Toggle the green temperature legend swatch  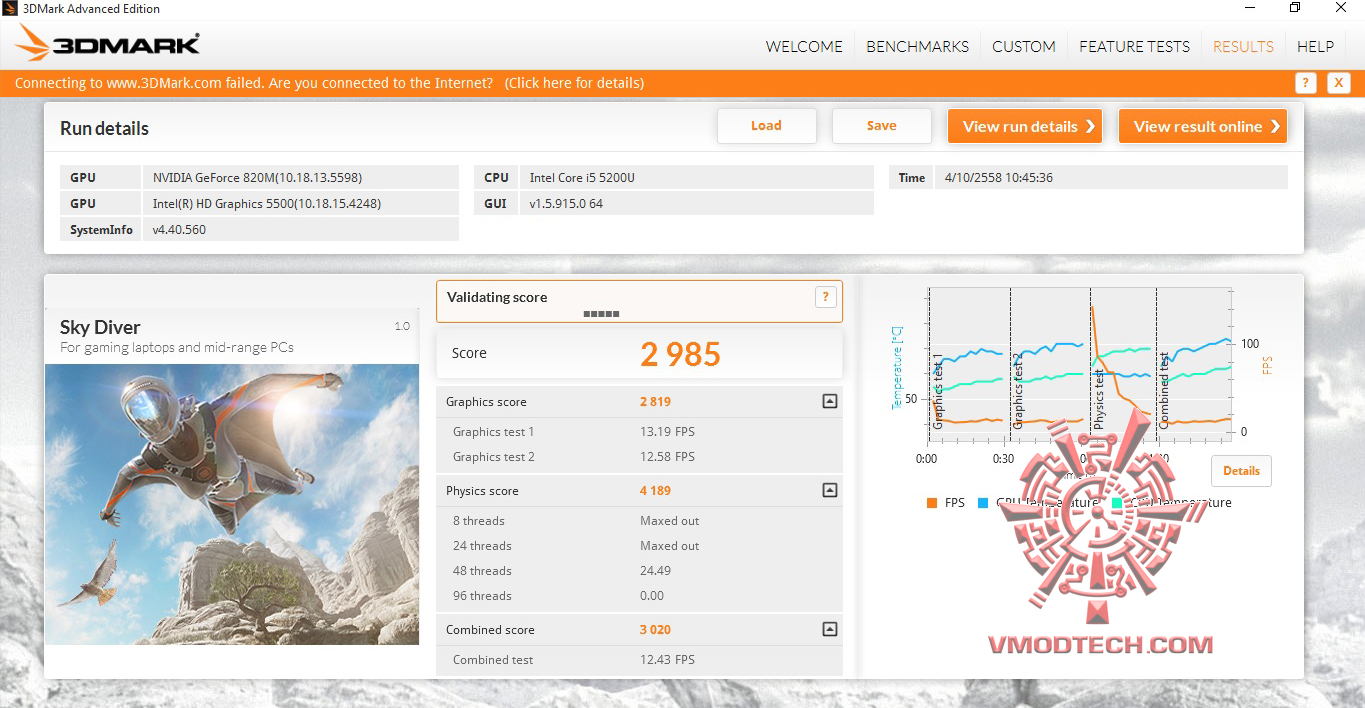point(1117,503)
